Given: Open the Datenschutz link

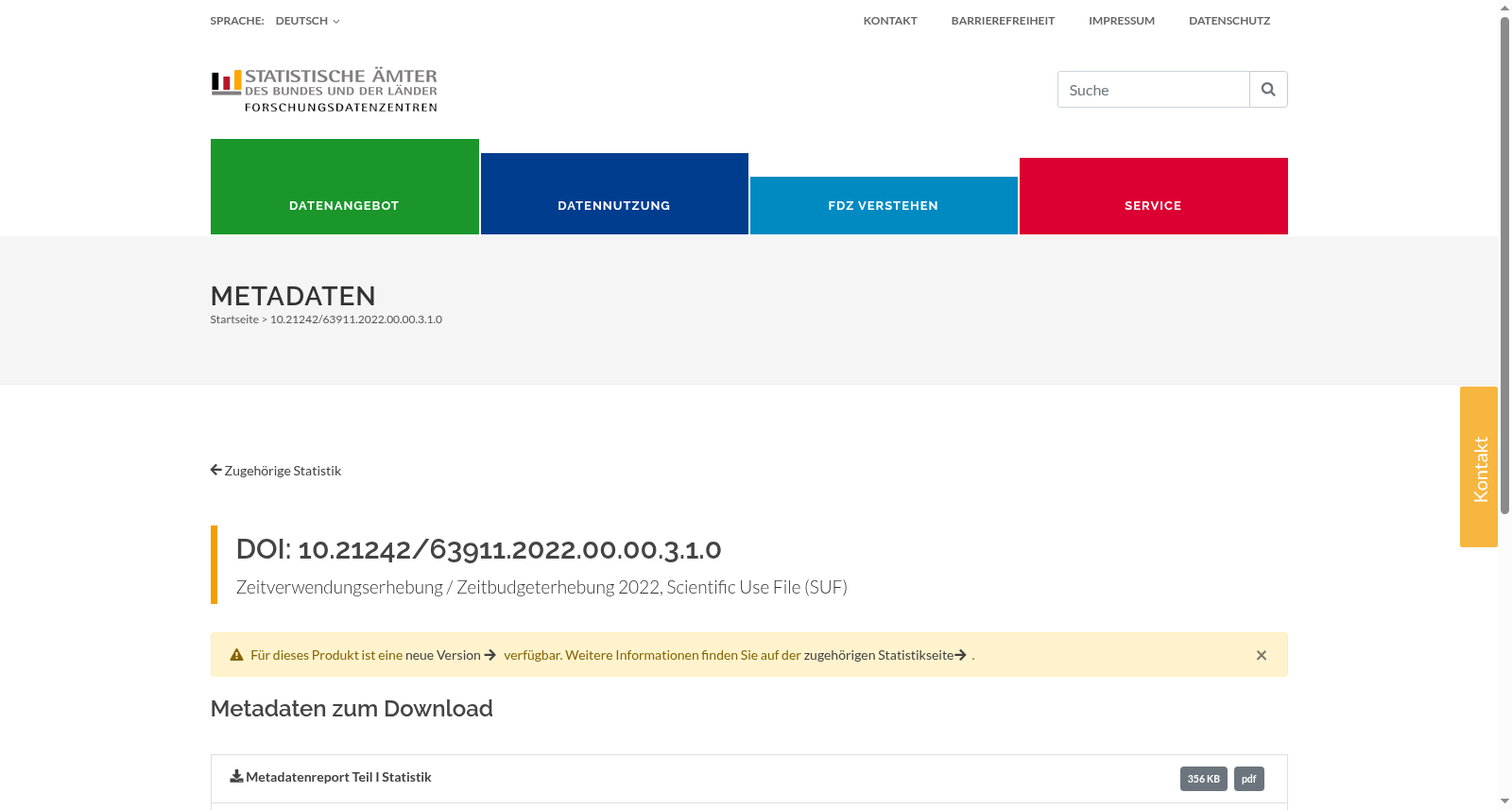Looking at the screenshot, I should coord(1229,21).
